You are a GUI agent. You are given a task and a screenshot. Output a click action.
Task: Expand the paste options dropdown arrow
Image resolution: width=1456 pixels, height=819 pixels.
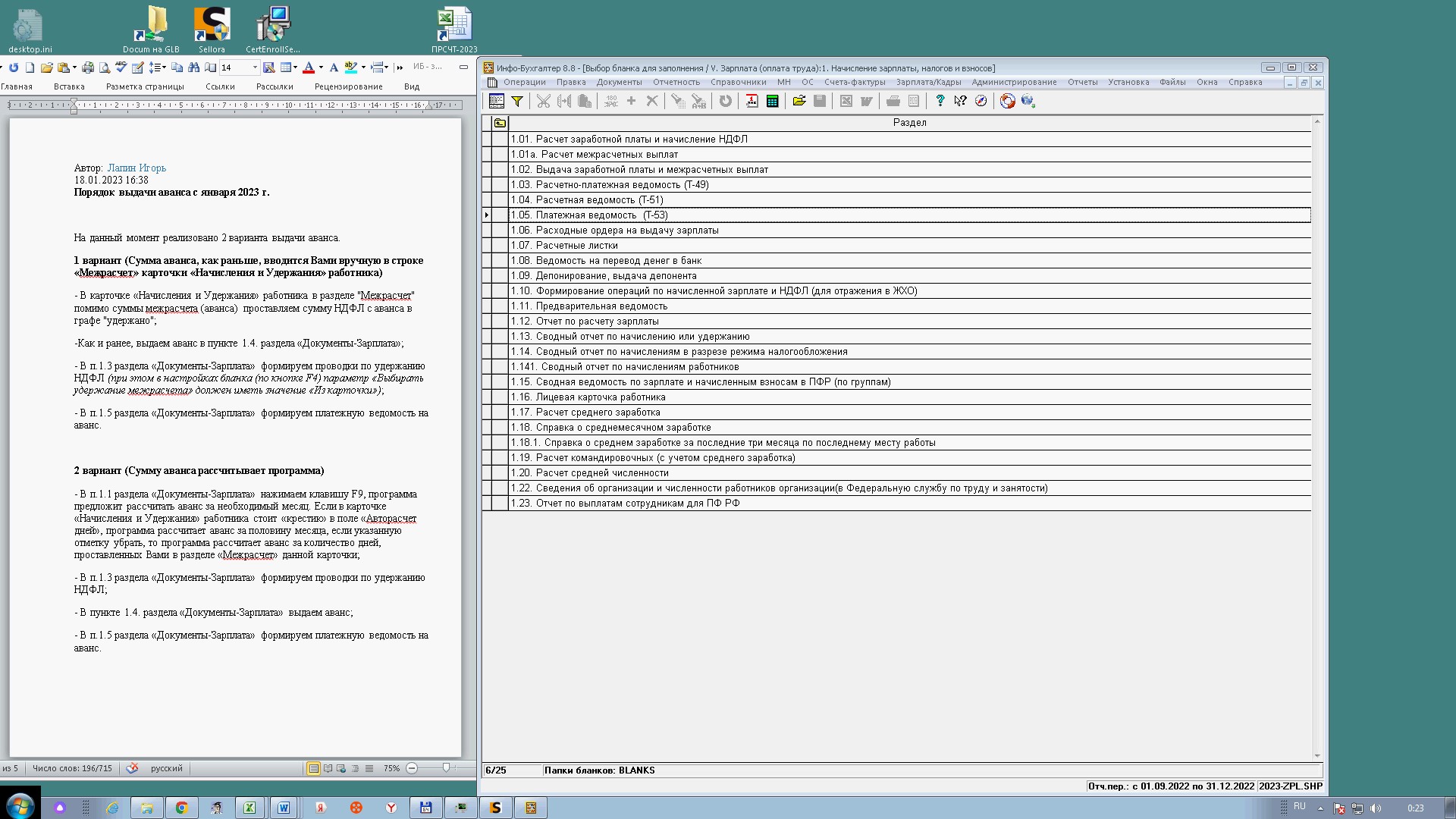click(x=74, y=67)
